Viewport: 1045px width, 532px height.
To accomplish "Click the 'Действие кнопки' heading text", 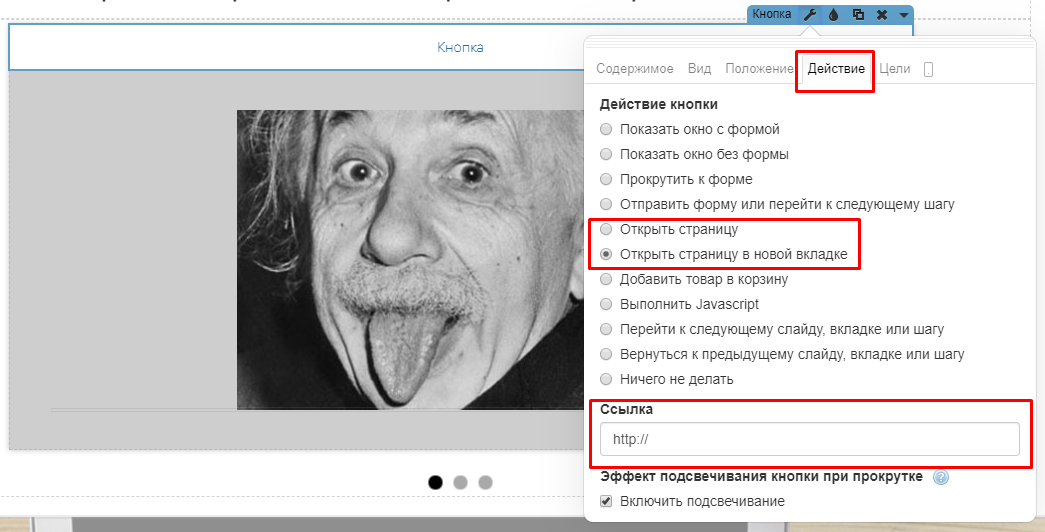I will pyautogui.click(x=658, y=104).
